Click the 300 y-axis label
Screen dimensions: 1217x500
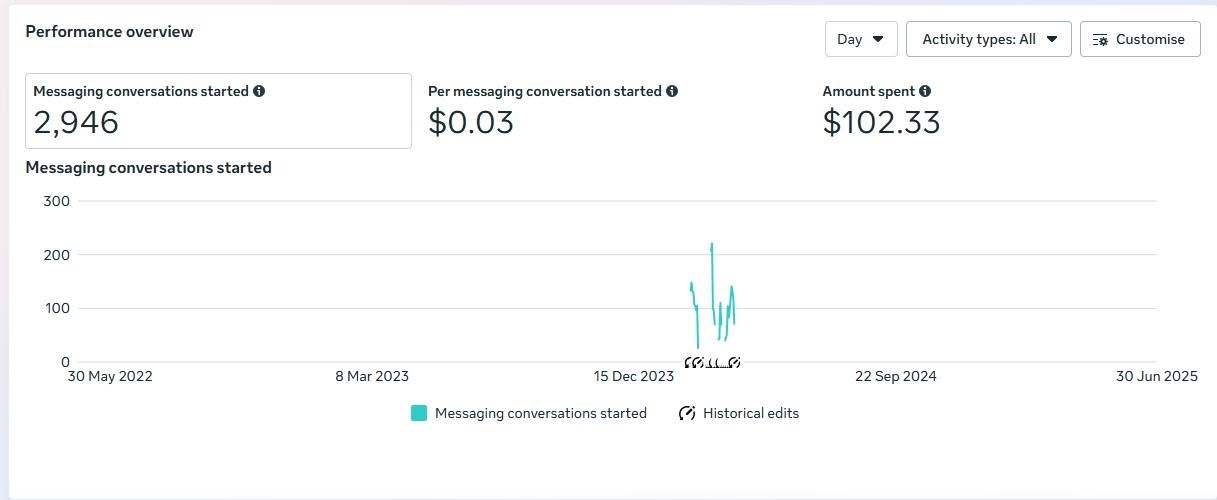click(x=57, y=201)
